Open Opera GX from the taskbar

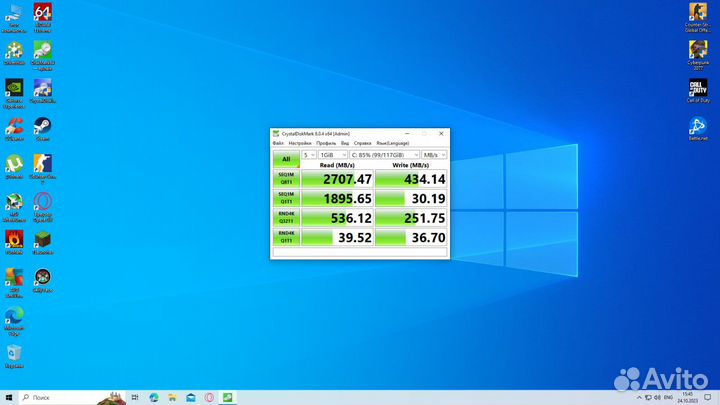209,397
